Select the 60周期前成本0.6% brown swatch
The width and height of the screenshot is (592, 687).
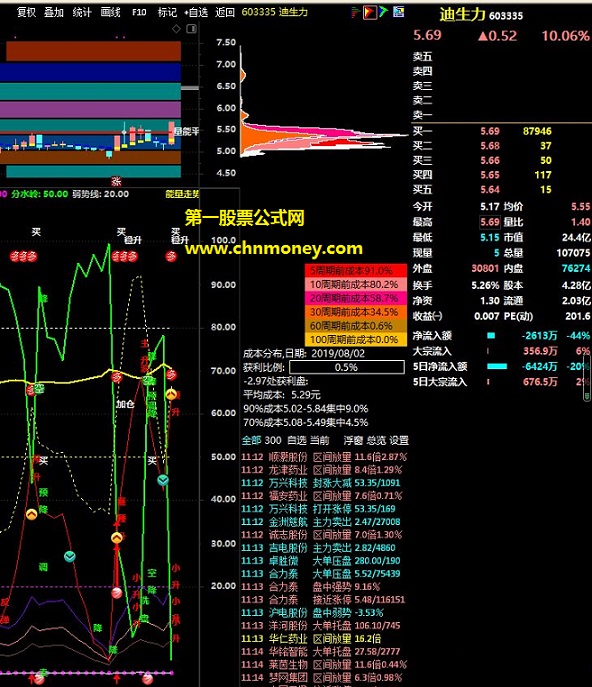pos(355,326)
